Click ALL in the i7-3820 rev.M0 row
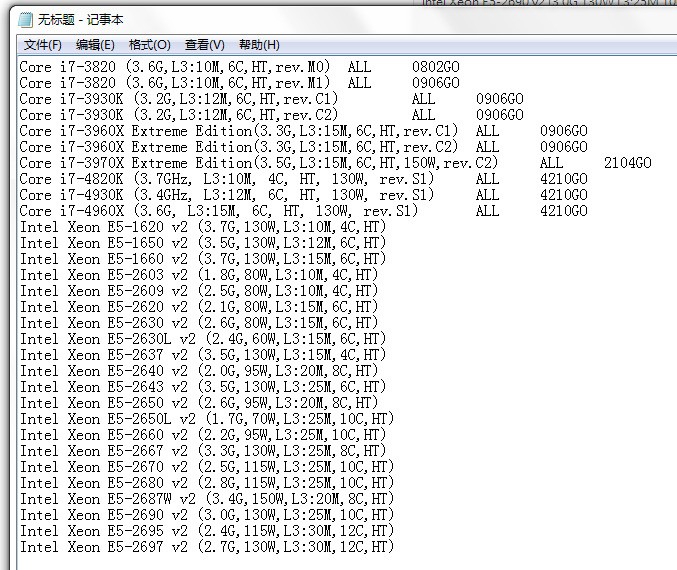The image size is (677, 570). pos(359,67)
